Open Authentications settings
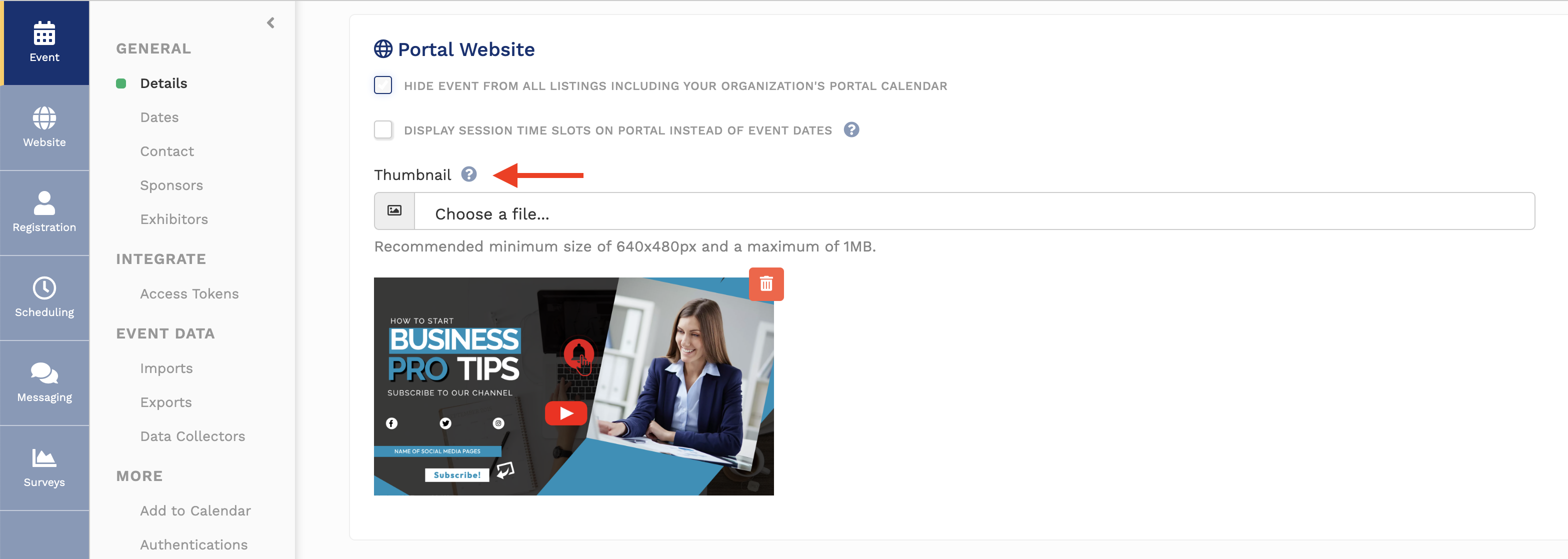The width and height of the screenshot is (1568, 559). (x=193, y=545)
